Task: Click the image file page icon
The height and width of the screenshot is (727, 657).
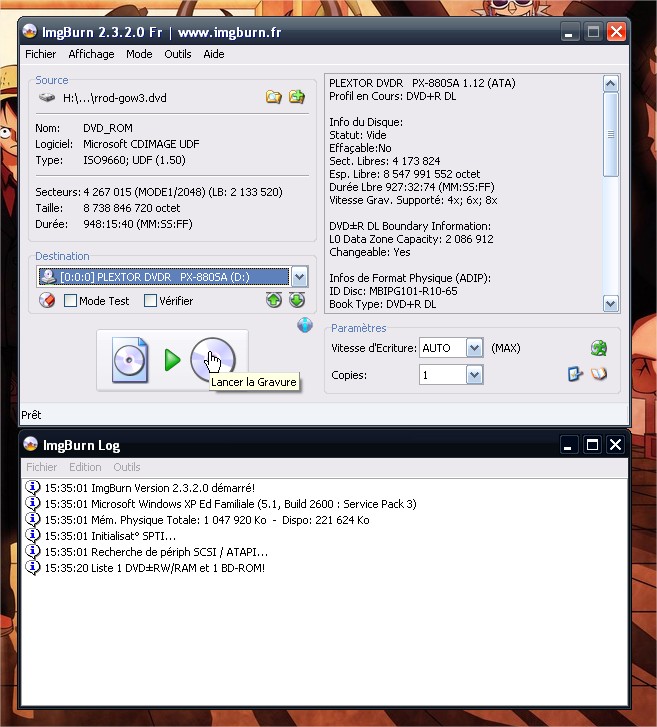Action: click(x=130, y=360)
